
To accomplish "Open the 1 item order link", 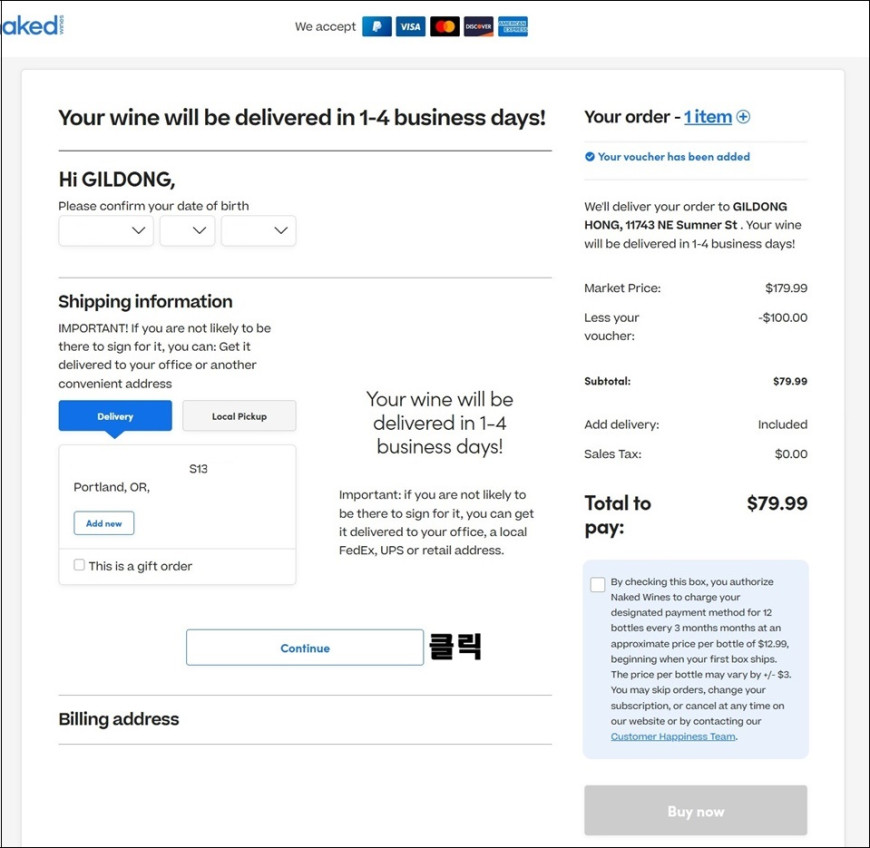I will (x=707, y=117).
